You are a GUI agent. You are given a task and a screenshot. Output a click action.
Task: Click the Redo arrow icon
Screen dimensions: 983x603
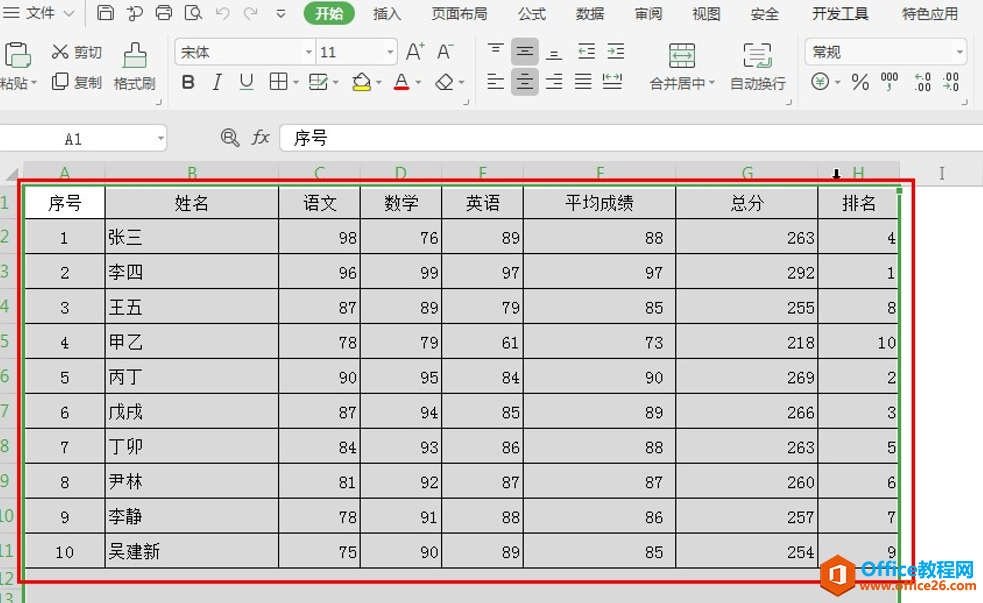(251, 13)
